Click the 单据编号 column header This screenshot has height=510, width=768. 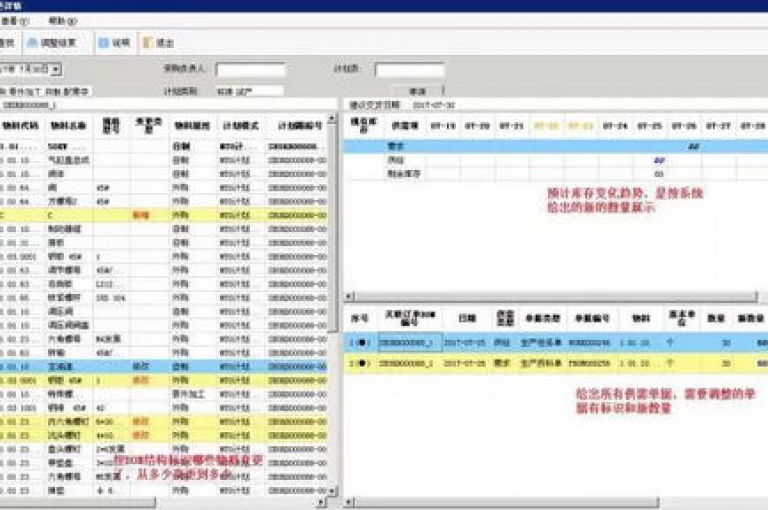pyautogui.click(x=592, y=318)
